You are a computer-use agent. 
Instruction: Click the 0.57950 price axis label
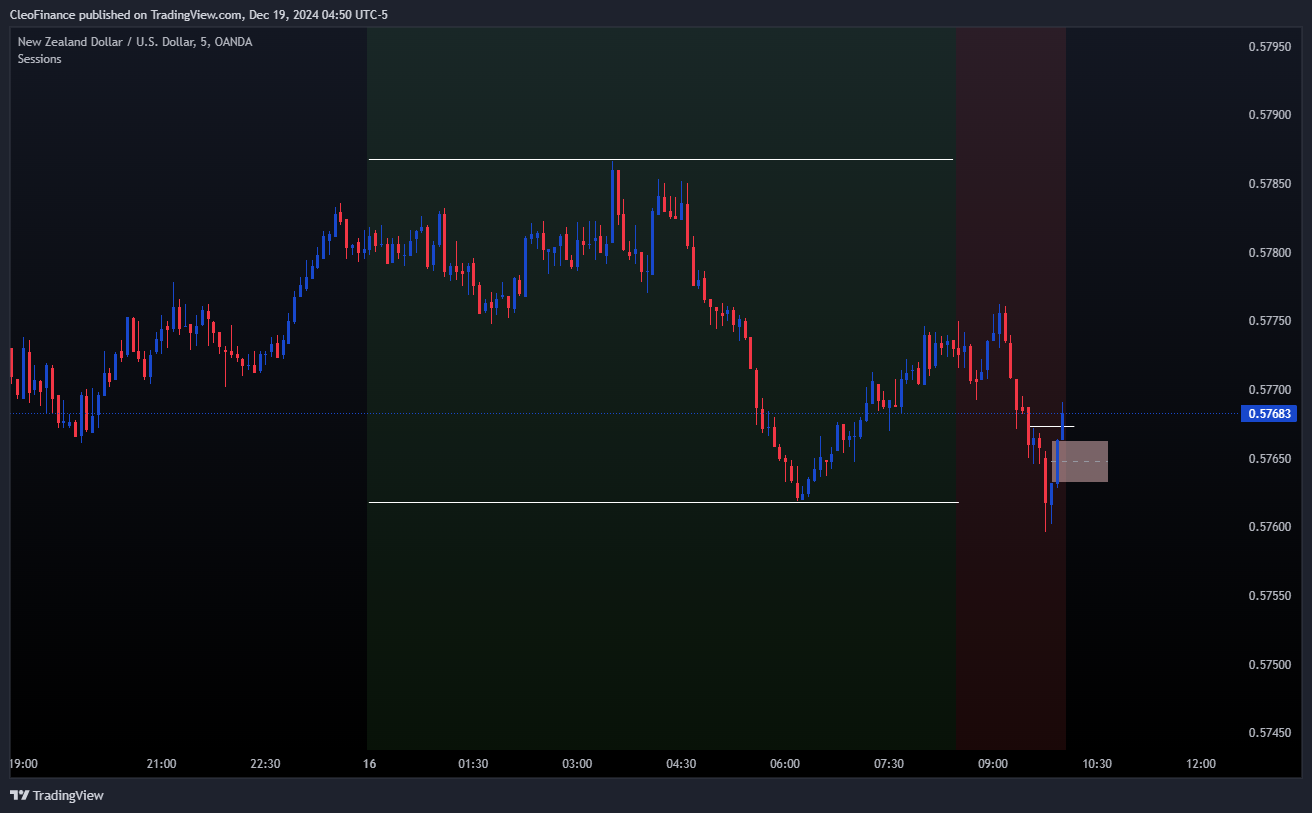[x=1268, y=46]
